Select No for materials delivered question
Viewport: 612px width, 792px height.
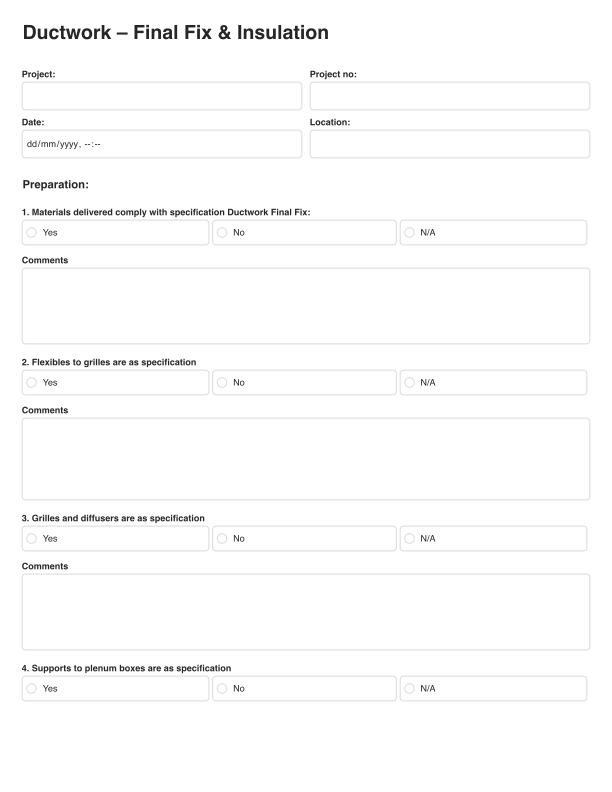[x=222, y=232]
